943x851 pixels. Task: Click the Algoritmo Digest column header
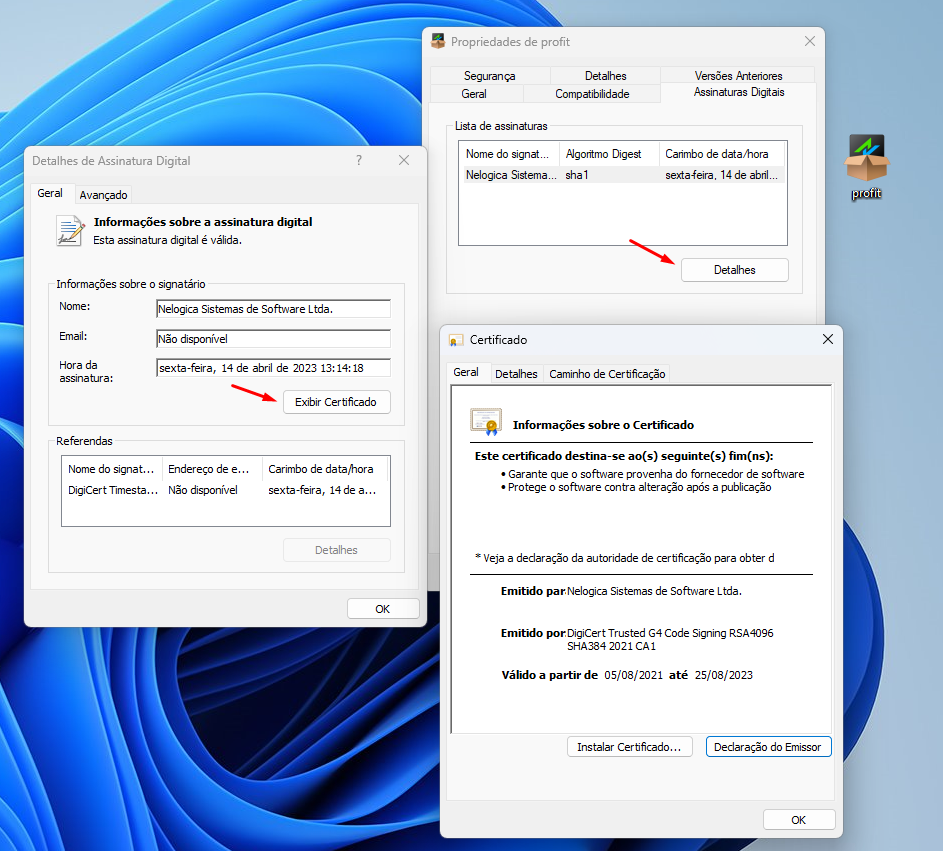tap(609, 154)
